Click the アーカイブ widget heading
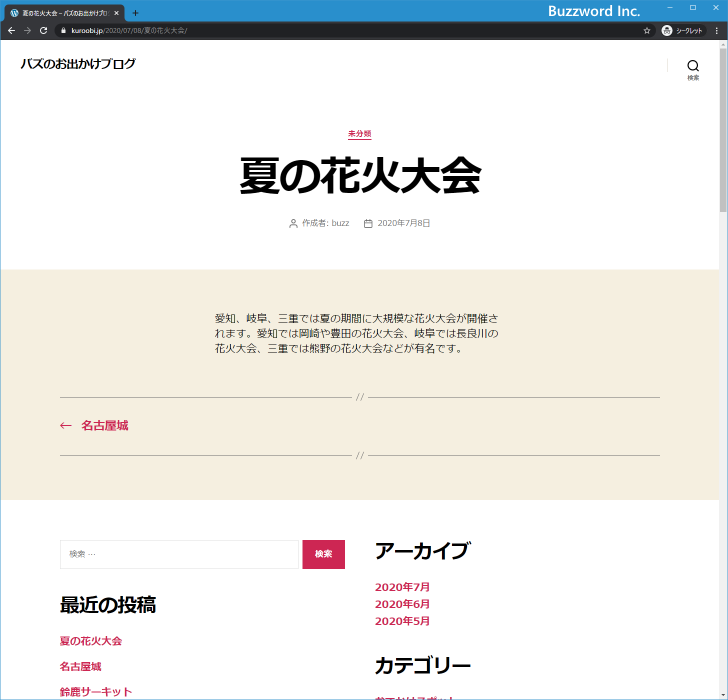728x700 pixels. pos(422,551)
